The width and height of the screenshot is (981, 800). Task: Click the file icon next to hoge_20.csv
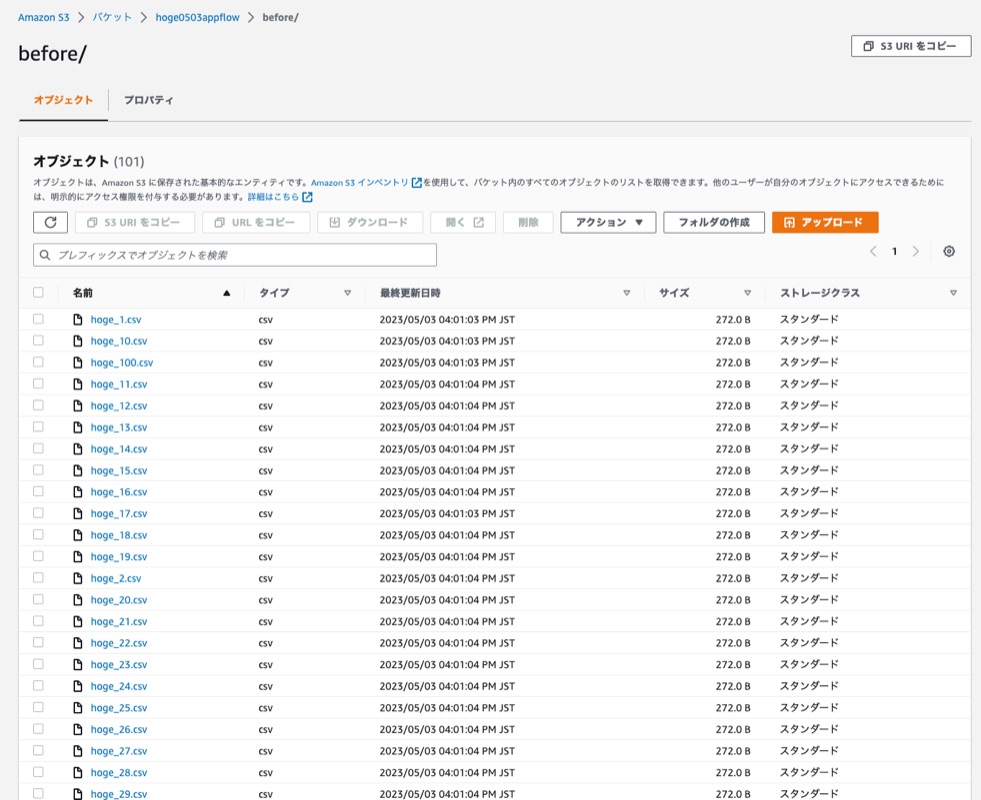click(x=78, y=600)
